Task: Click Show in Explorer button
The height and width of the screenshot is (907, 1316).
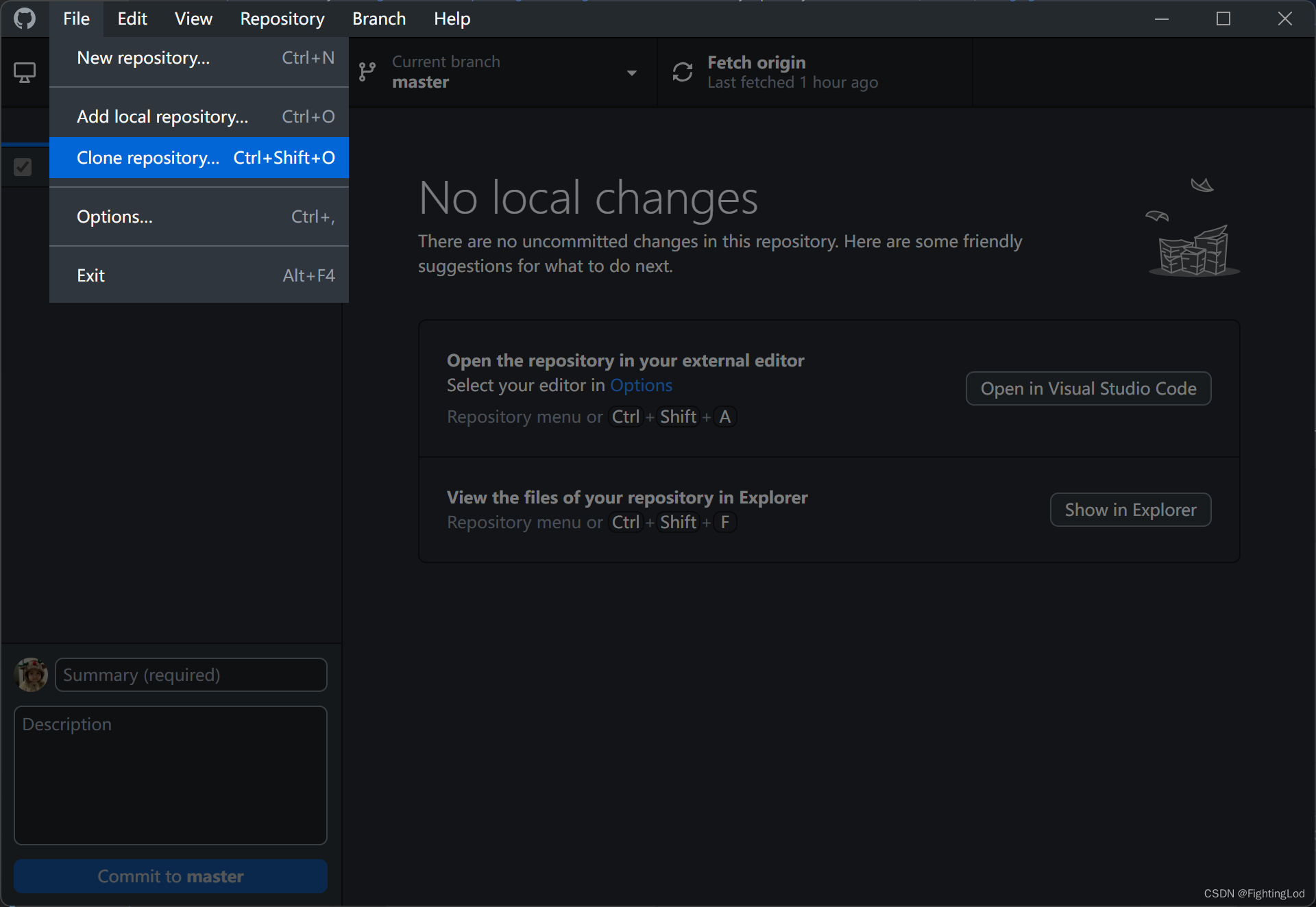Action: (x=1130, y=510)
